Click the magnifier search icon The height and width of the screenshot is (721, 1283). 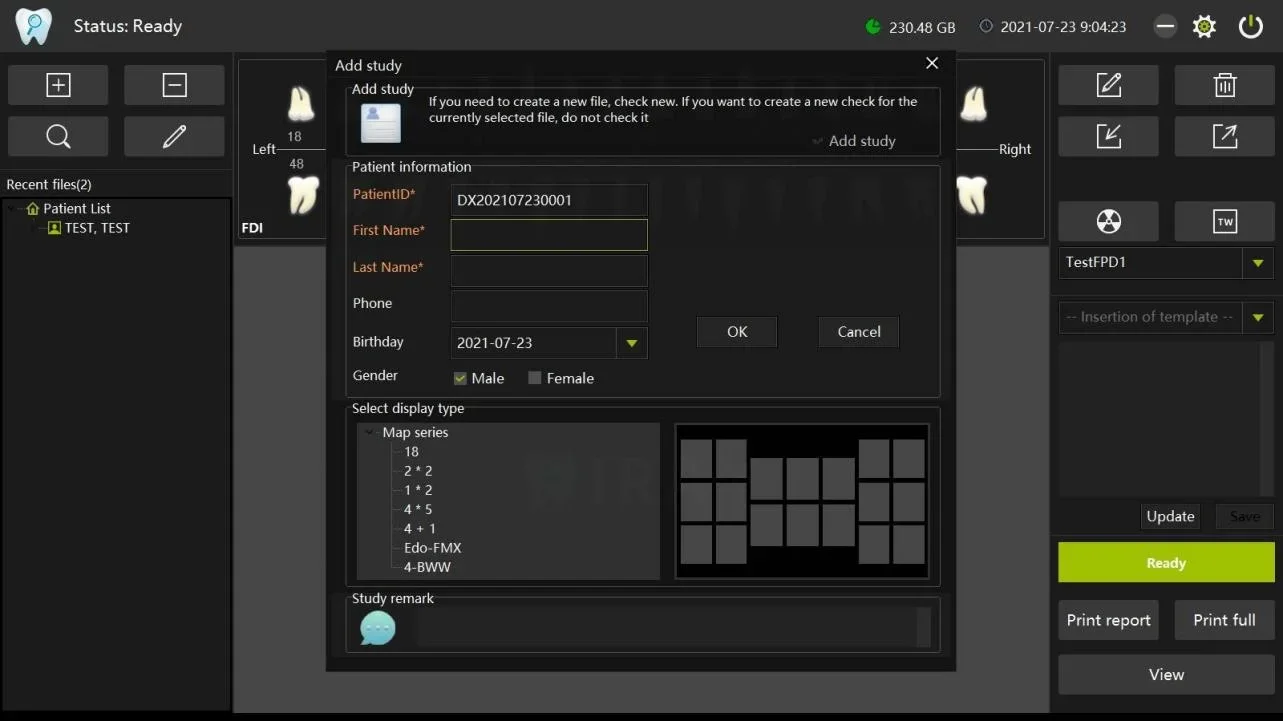(58, 137)
